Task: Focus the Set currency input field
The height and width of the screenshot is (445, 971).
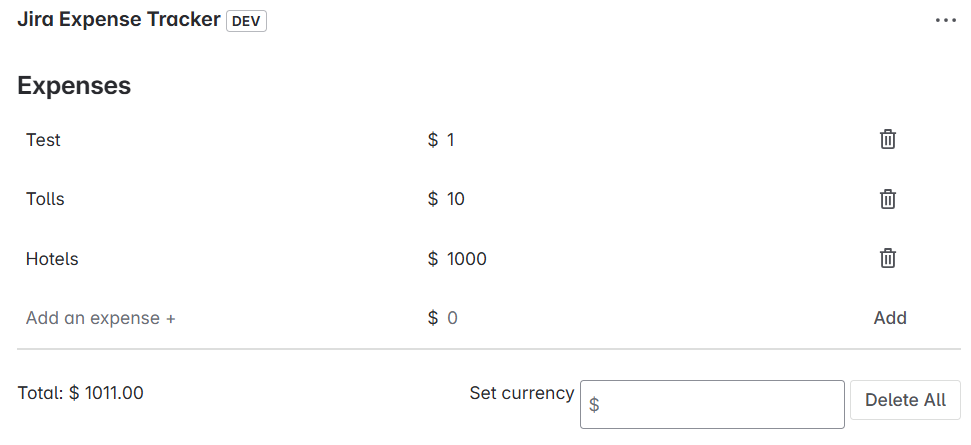Action: (712, 405)
